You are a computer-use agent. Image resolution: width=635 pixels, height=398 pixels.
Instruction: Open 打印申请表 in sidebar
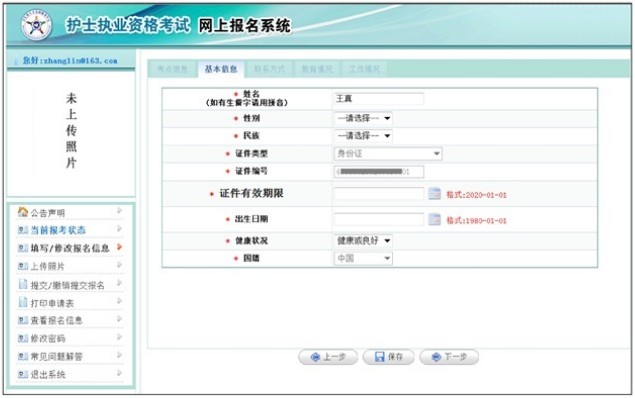[52, 303]
